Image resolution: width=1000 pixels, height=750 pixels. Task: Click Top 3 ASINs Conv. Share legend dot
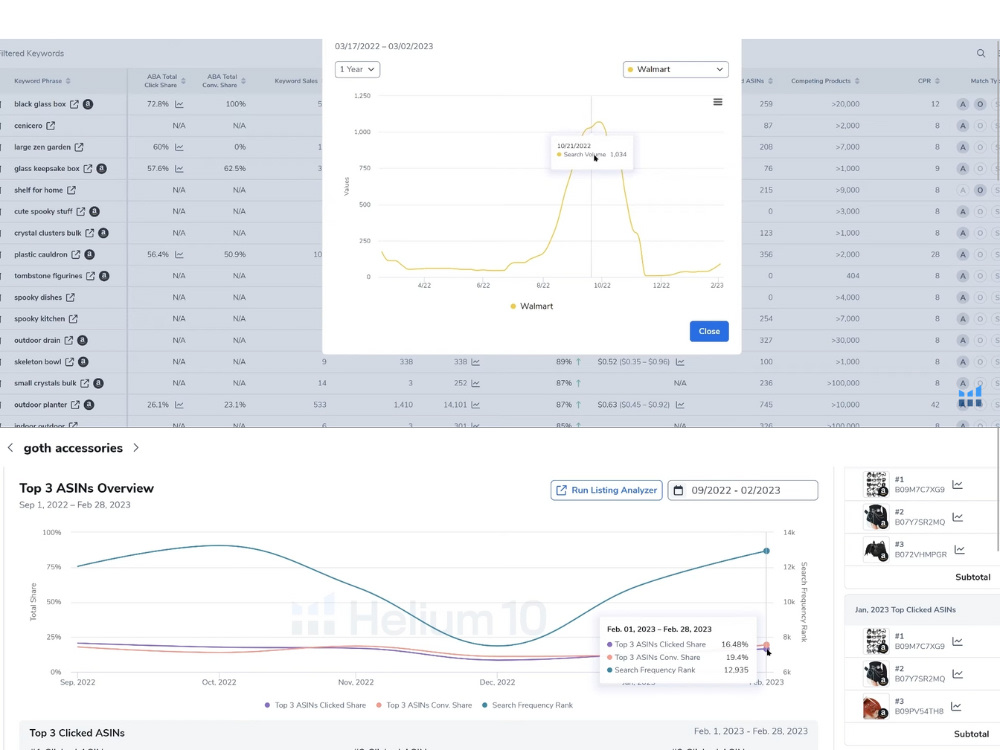[379, 705]
